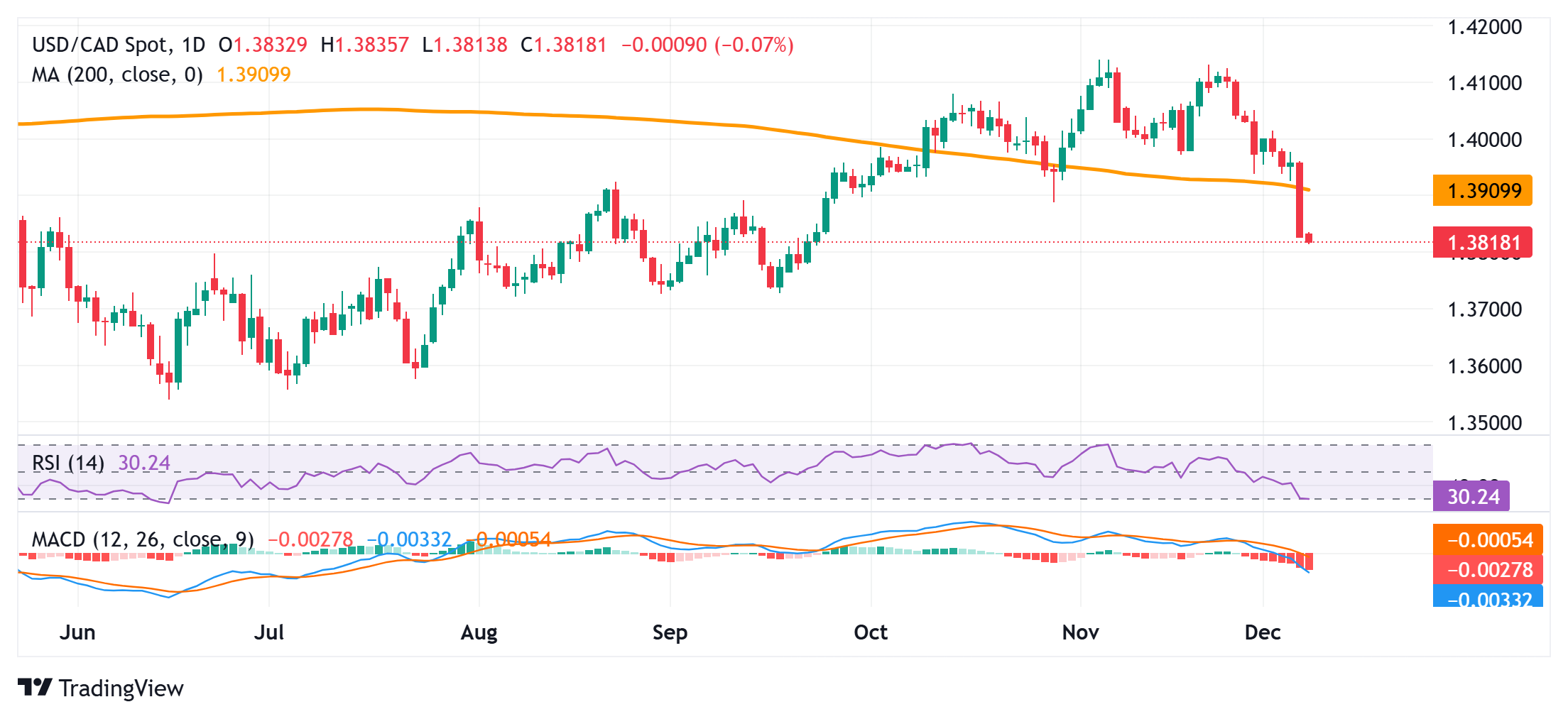Open the MACD (12, 26, close, 9) legend
Image resolution: width=1568 pixels, height=719 pixels.
pyautogui.click(x=143, y=539)
